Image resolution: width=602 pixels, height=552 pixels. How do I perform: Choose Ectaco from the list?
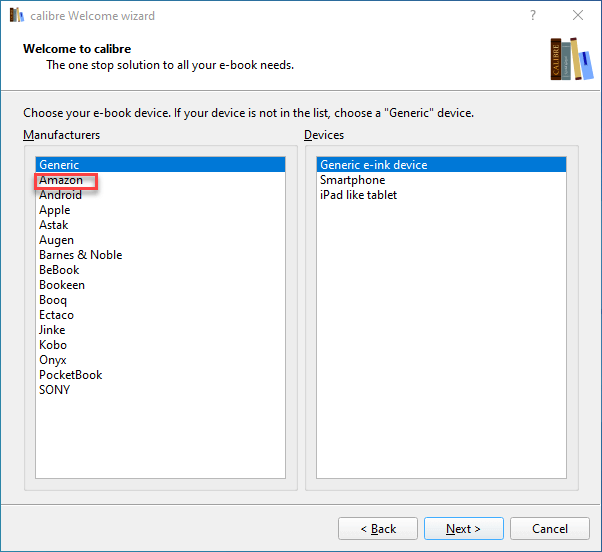point(160,314)
